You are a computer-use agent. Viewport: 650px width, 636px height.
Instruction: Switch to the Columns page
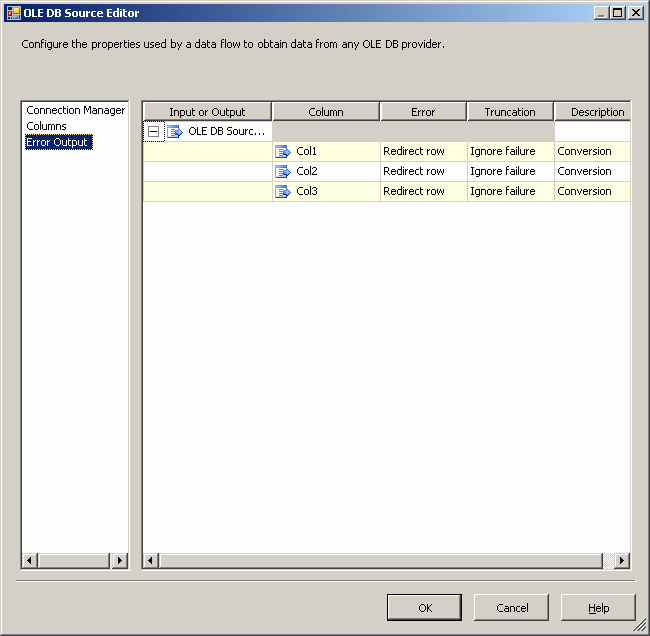[46, 126]
